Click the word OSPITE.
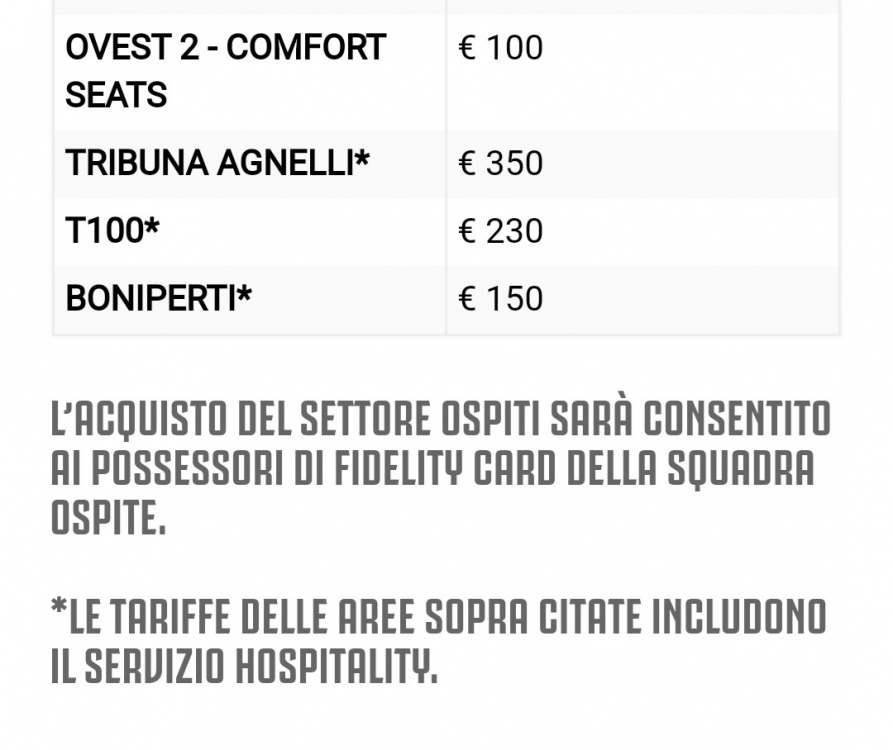The height and width of the screenshot is (750, 893). [108, 518]
